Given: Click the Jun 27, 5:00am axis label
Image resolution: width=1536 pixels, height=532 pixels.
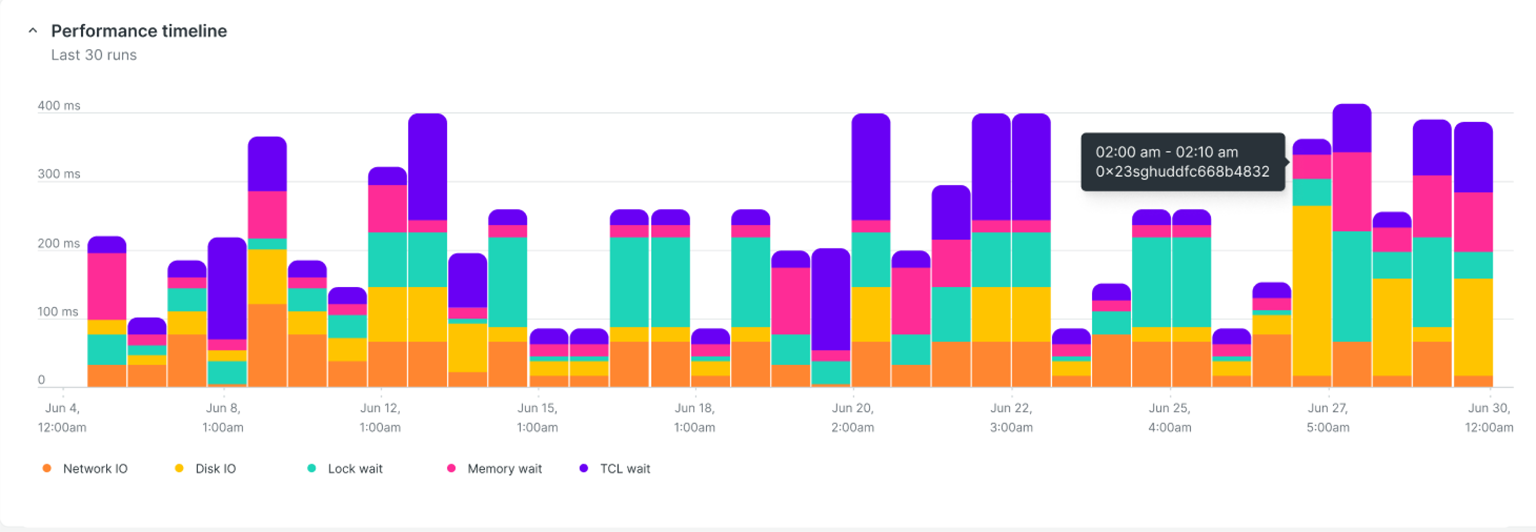Looking at the screenshot, I should (x=1326, y=418).
